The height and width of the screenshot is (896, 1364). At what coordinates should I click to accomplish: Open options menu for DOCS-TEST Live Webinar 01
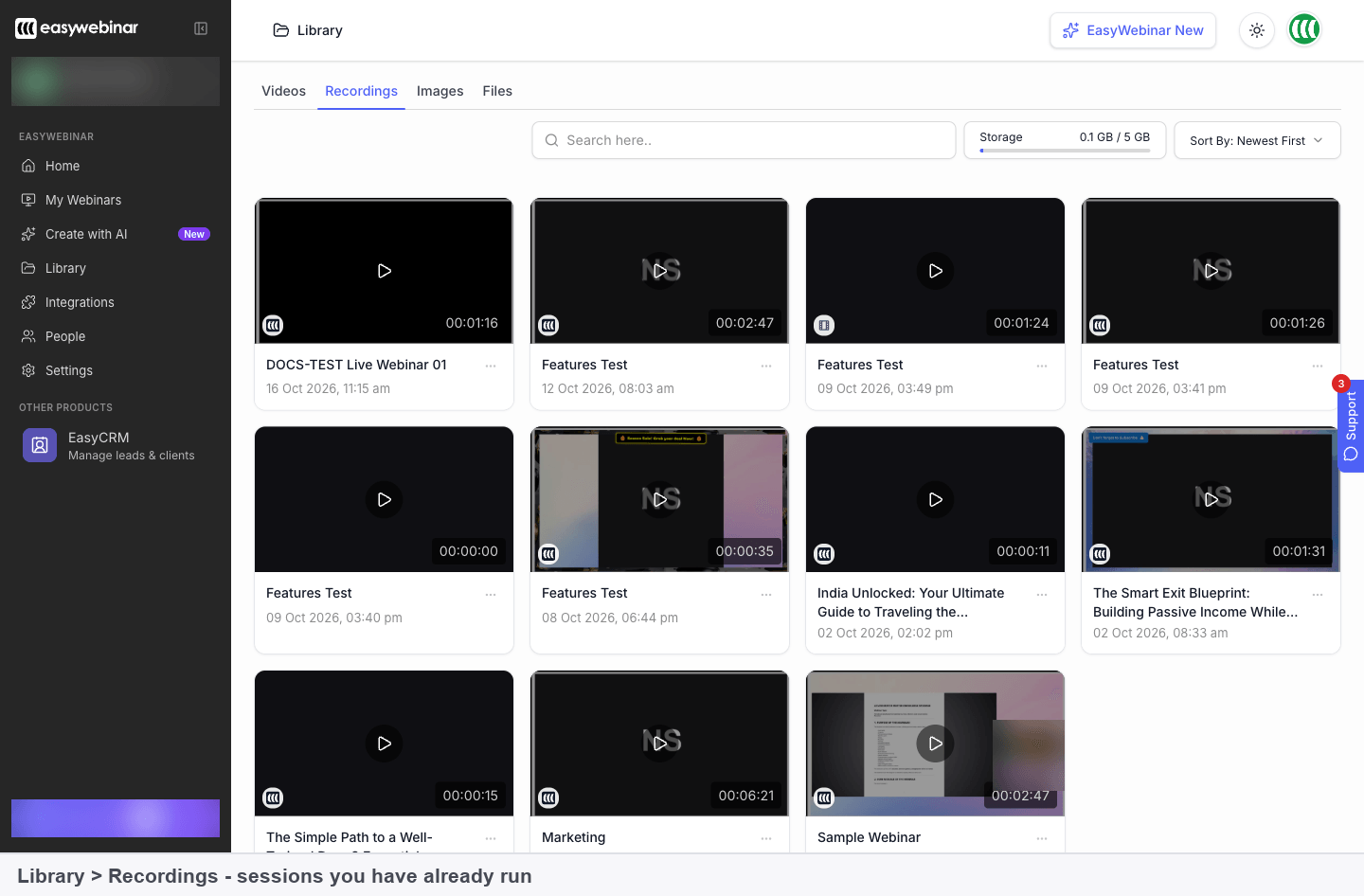pyautogui.click(x=491, y=366)
